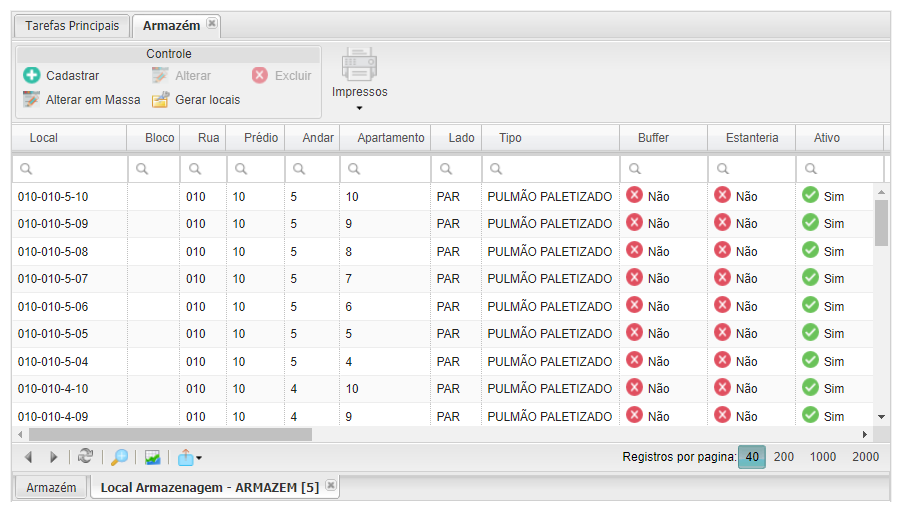Click Estanteria Não icon for 010-010-5-06

coord(723,305)
